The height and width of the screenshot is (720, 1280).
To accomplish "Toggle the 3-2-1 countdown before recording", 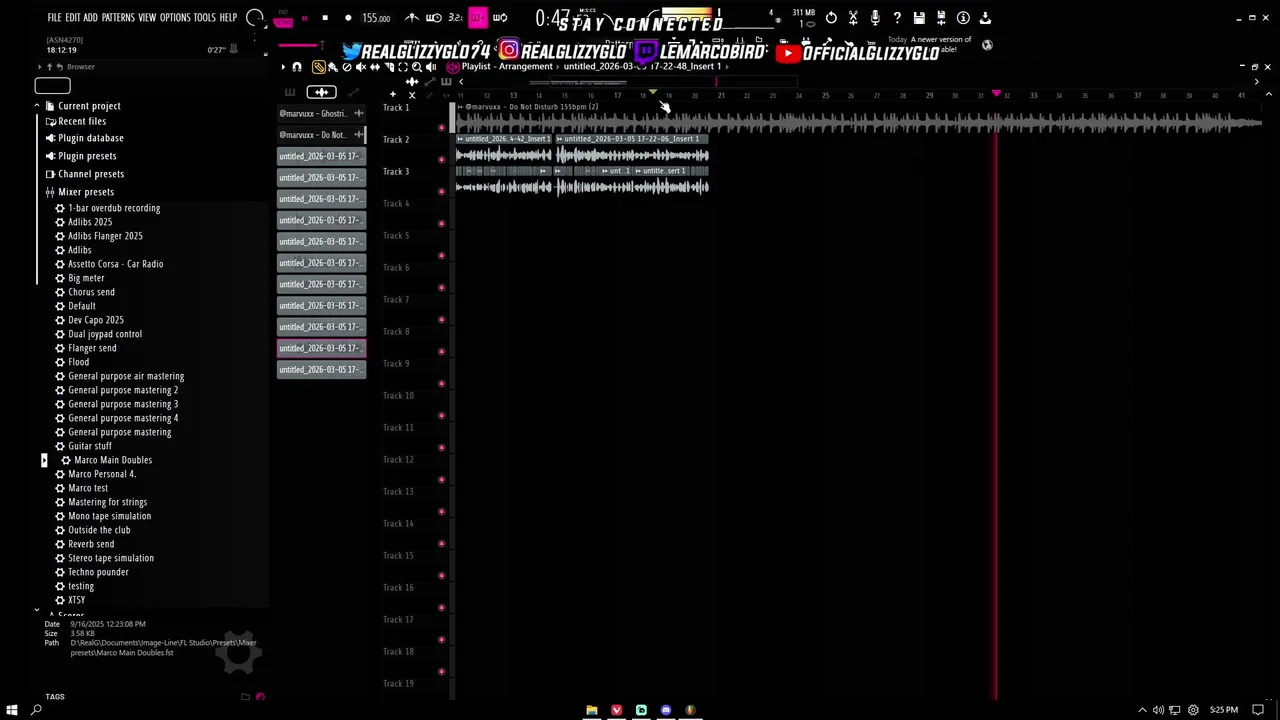I will [456, 18].
